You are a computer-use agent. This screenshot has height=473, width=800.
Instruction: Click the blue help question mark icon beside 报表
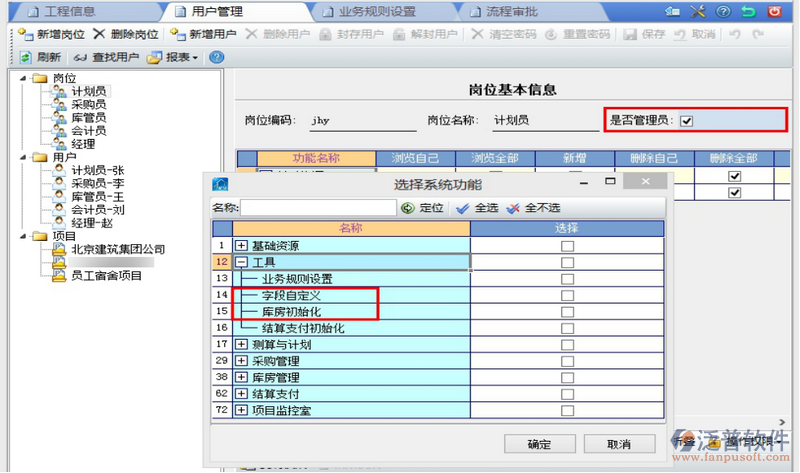[x=215, y=57]
